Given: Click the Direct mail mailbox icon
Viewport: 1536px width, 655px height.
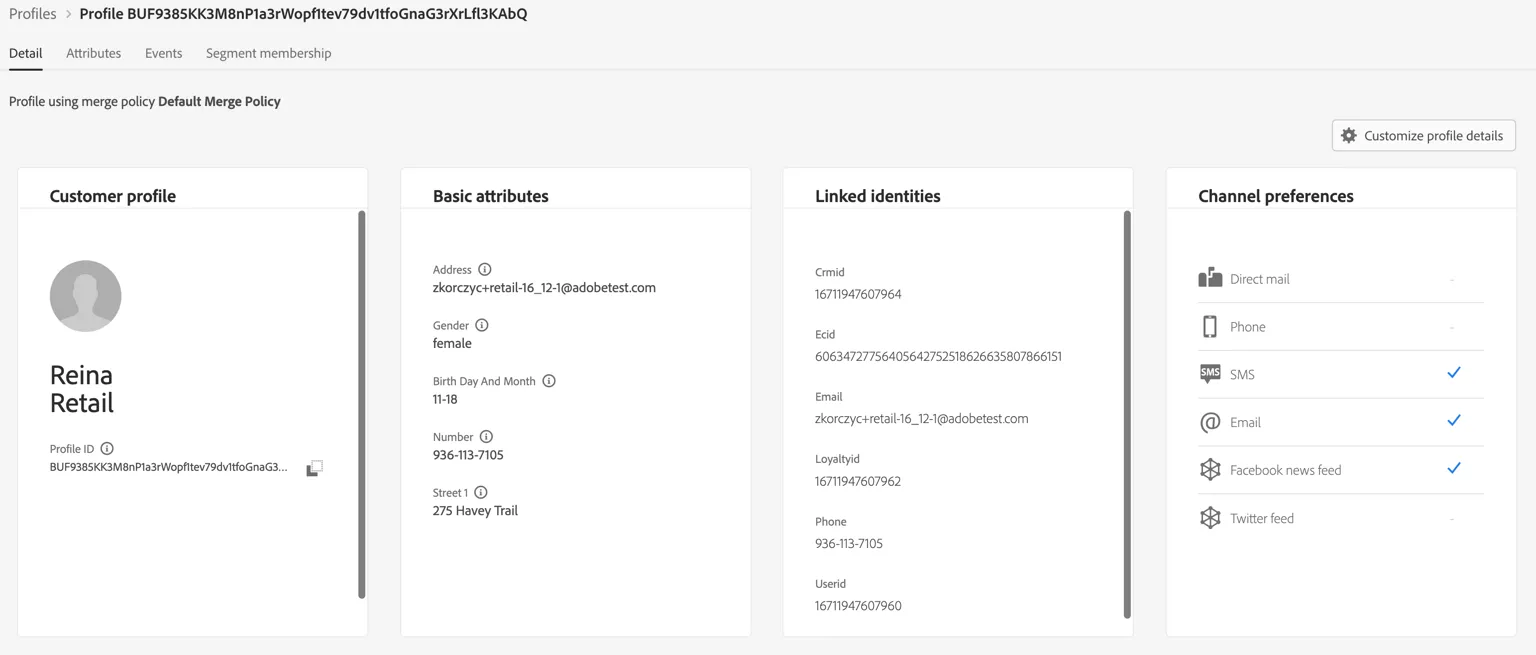Looking at the screenshot, I should pos(1210,278).
